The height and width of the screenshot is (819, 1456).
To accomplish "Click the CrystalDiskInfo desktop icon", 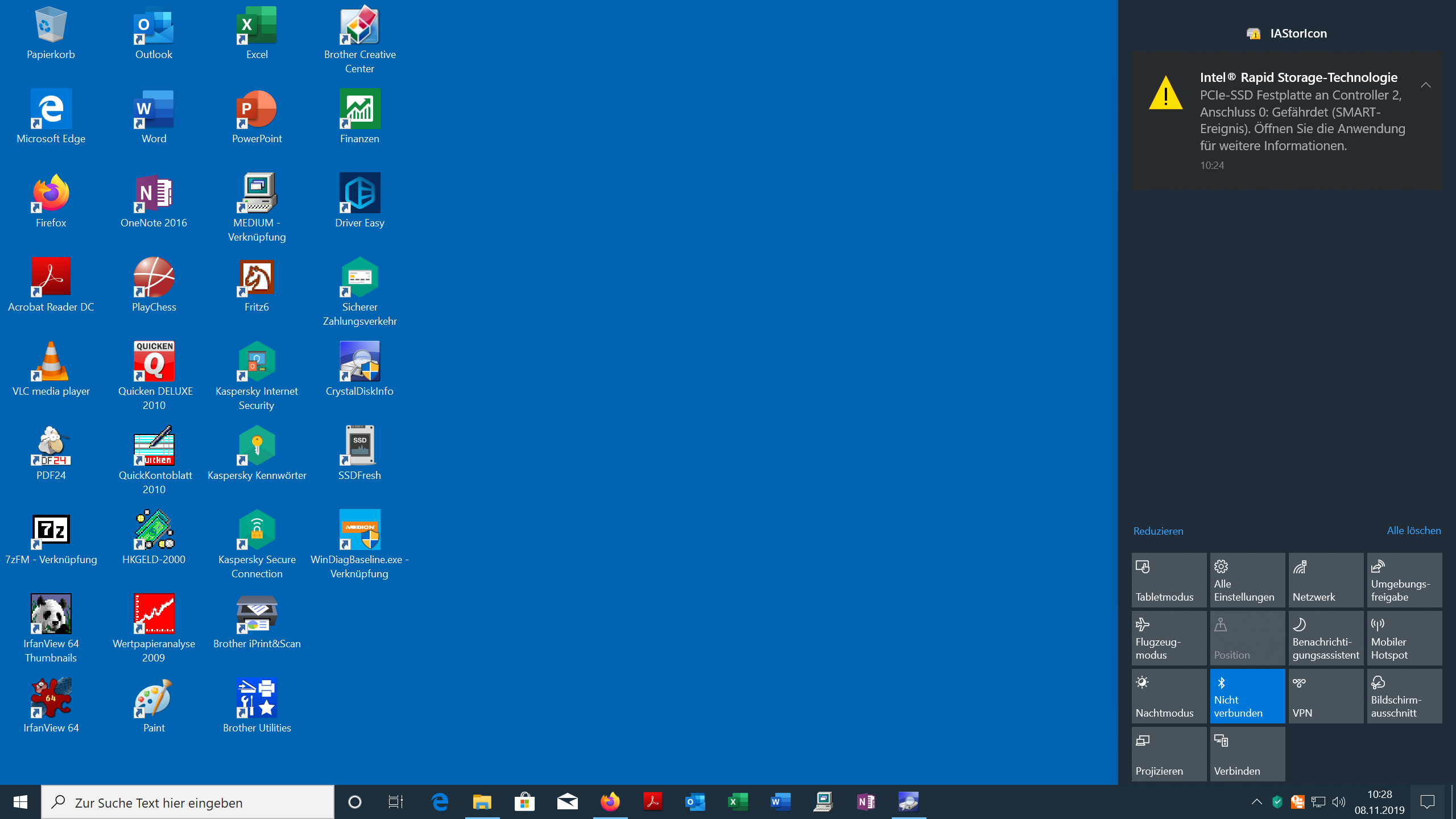I will pyautogui.click(x=359, y=369).
